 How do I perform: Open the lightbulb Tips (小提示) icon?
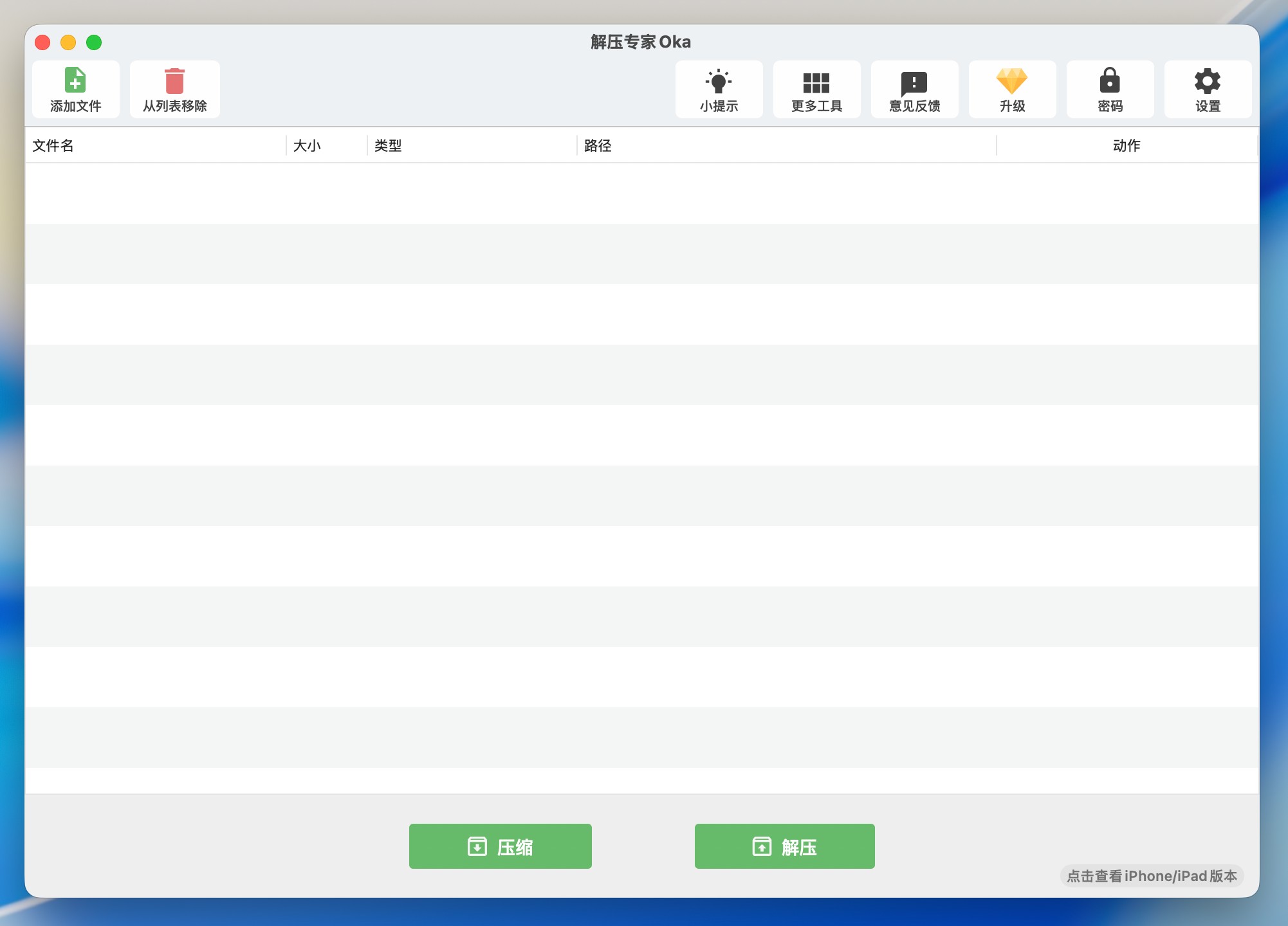point(719,81)
